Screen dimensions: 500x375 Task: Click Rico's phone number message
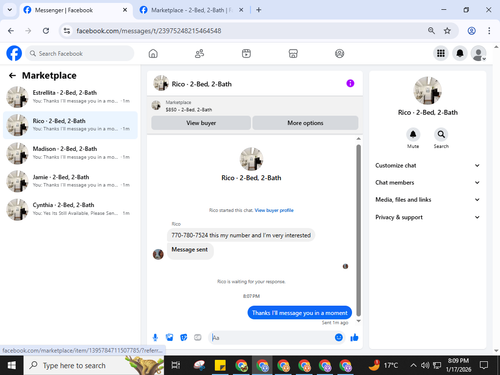point(241,235)
